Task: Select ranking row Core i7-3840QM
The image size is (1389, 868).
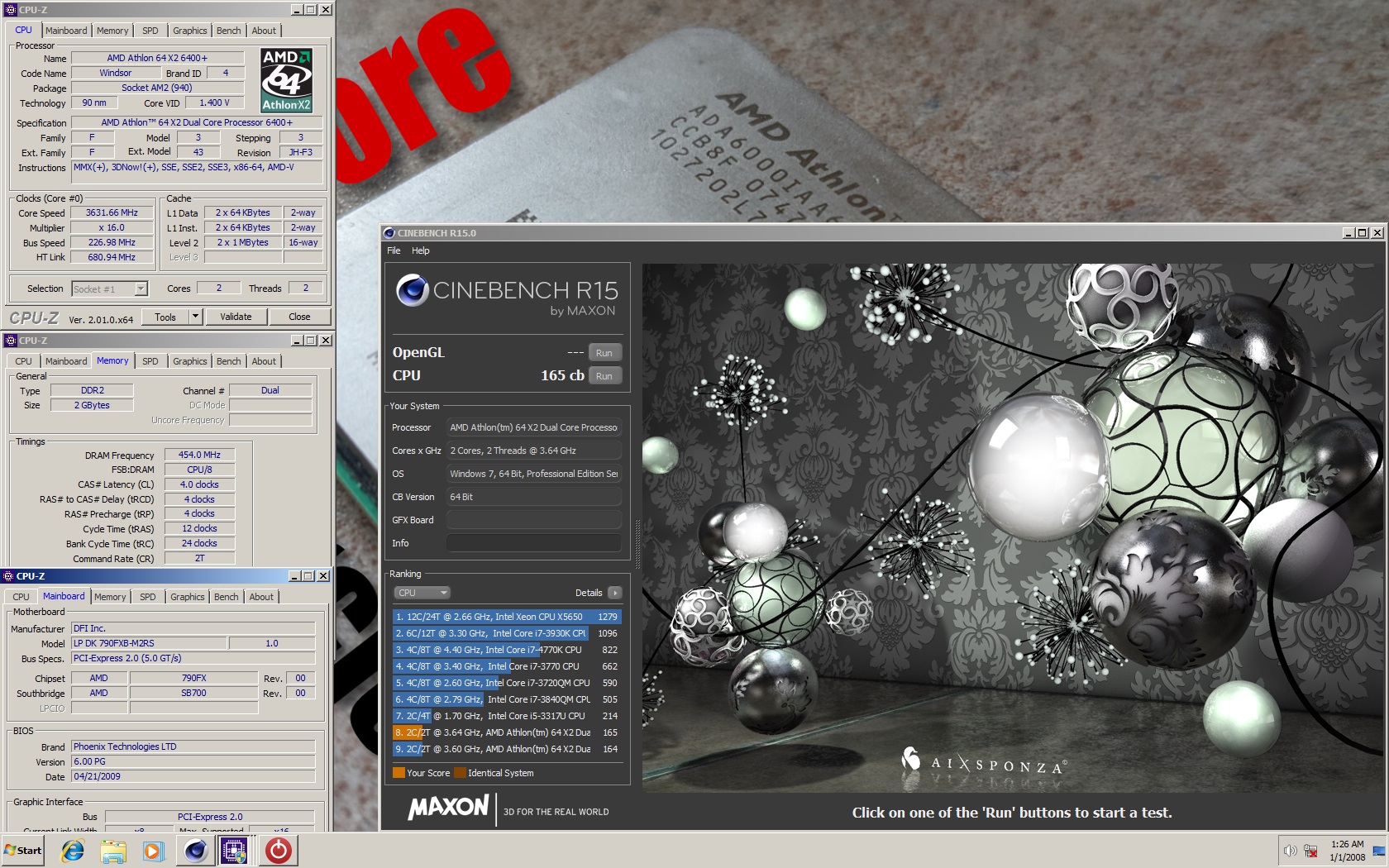Action: [507, 699]
